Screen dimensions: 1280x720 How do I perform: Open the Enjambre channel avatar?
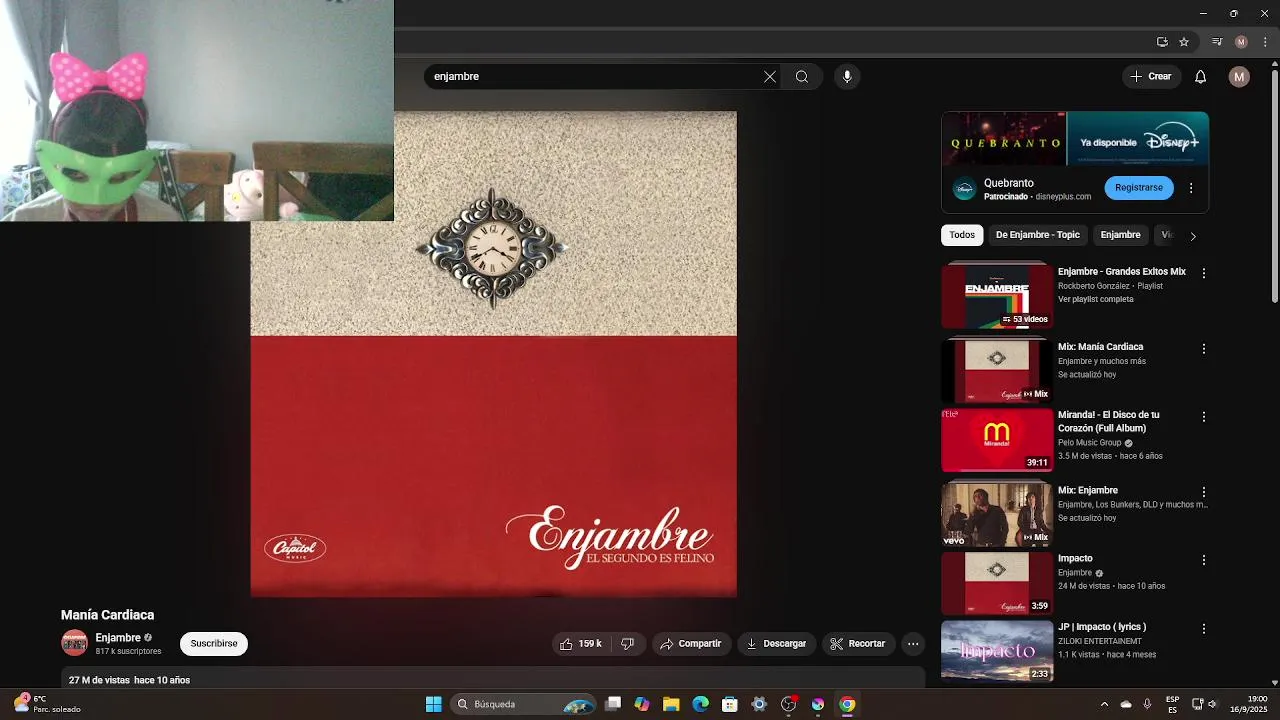pos(75,643)
